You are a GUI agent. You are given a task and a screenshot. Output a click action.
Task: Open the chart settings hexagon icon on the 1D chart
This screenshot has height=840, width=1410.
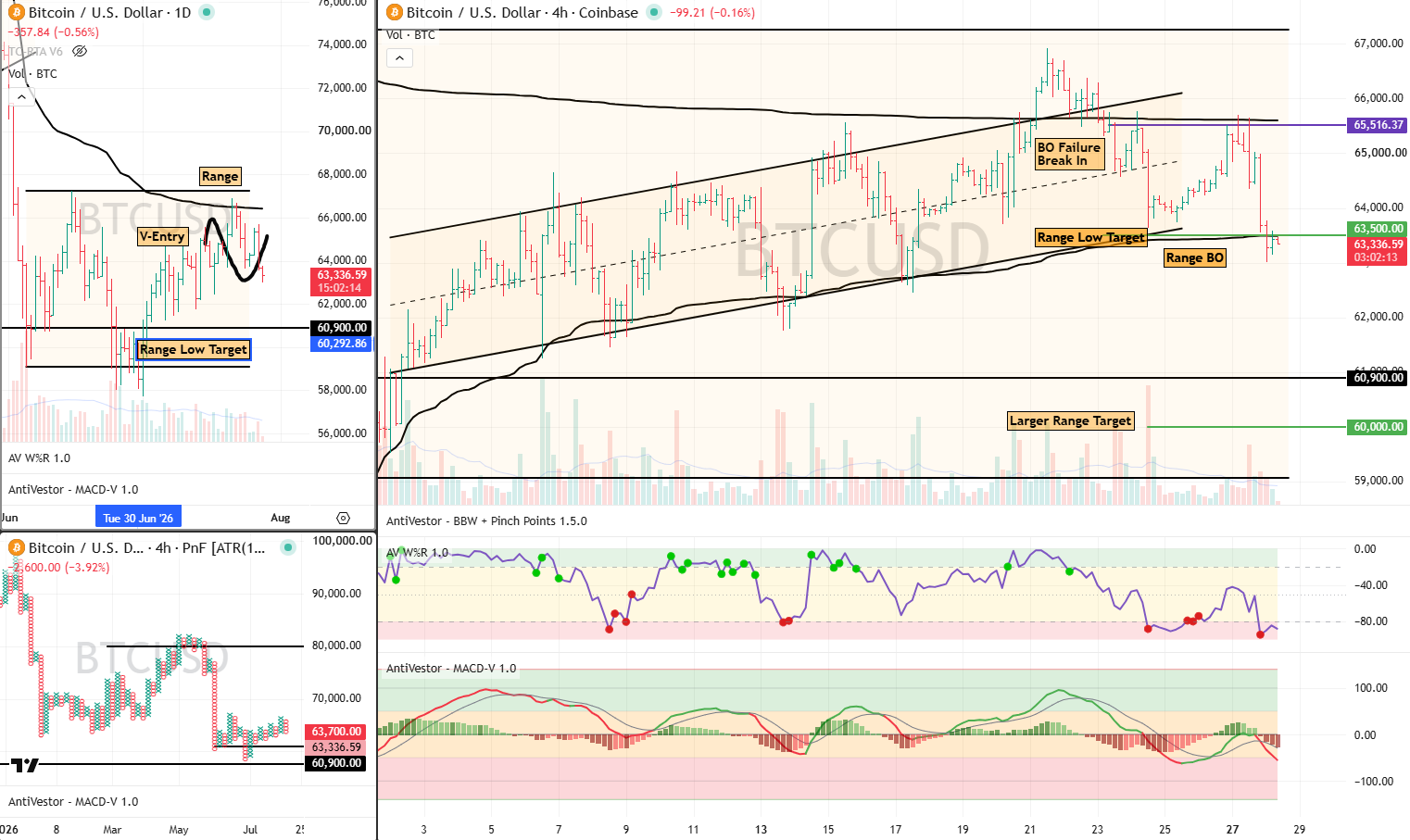pyautogui.click(x=343, y=518)
